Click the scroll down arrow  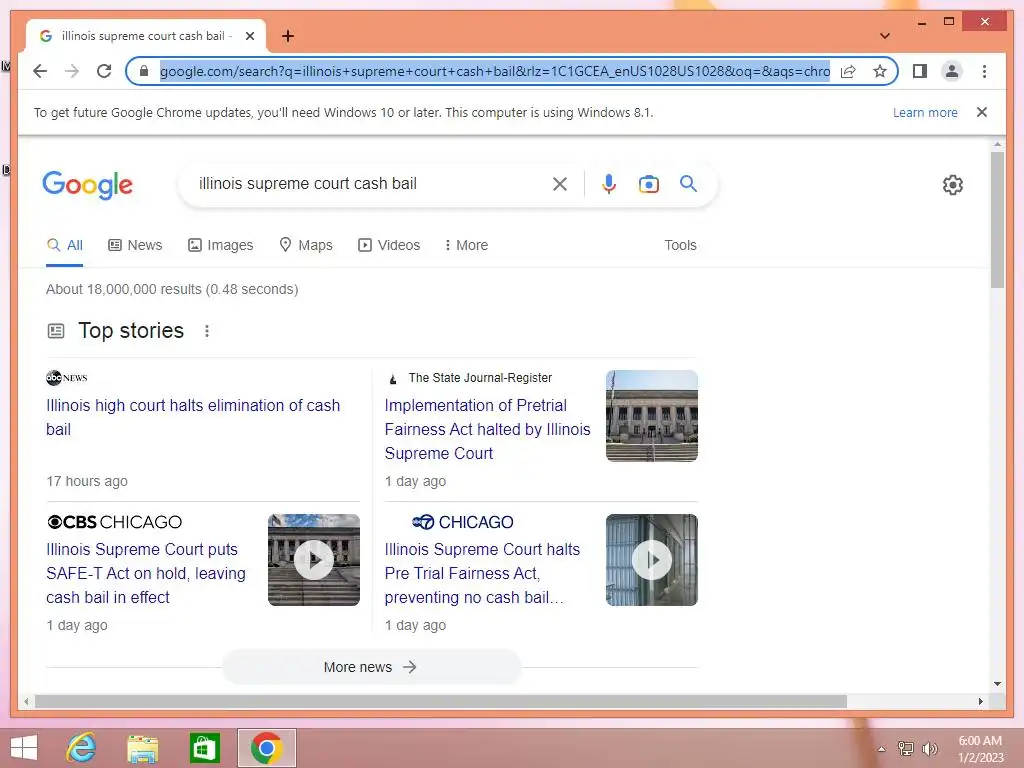click(x=997, y=684)
